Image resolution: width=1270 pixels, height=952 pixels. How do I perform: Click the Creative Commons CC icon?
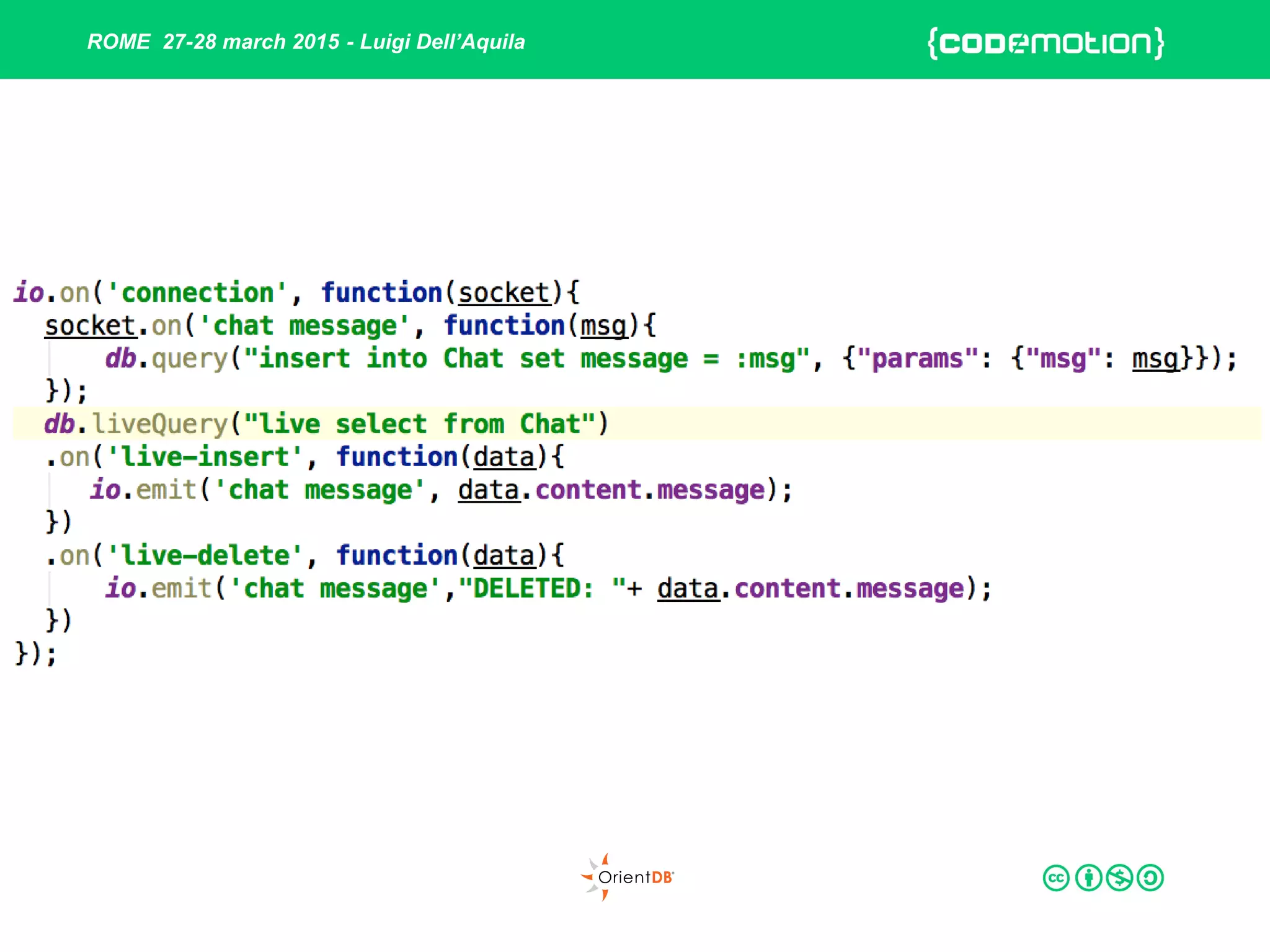(1055, 878)
